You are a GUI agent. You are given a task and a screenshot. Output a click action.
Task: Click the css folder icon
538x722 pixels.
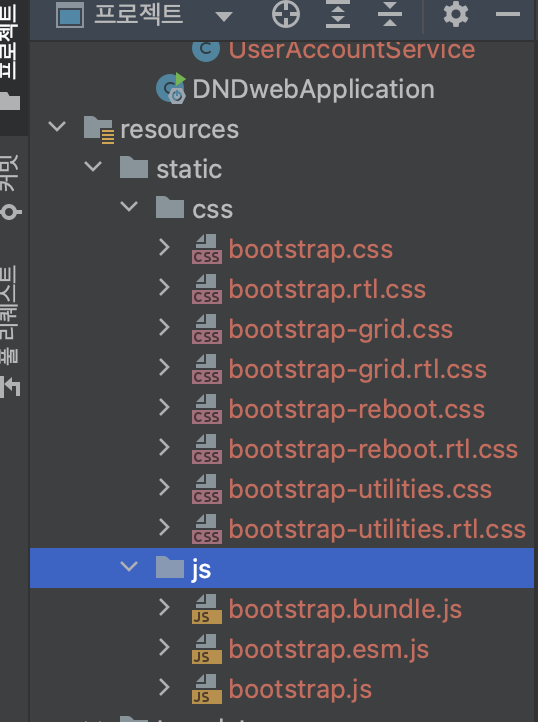[170, 207]
